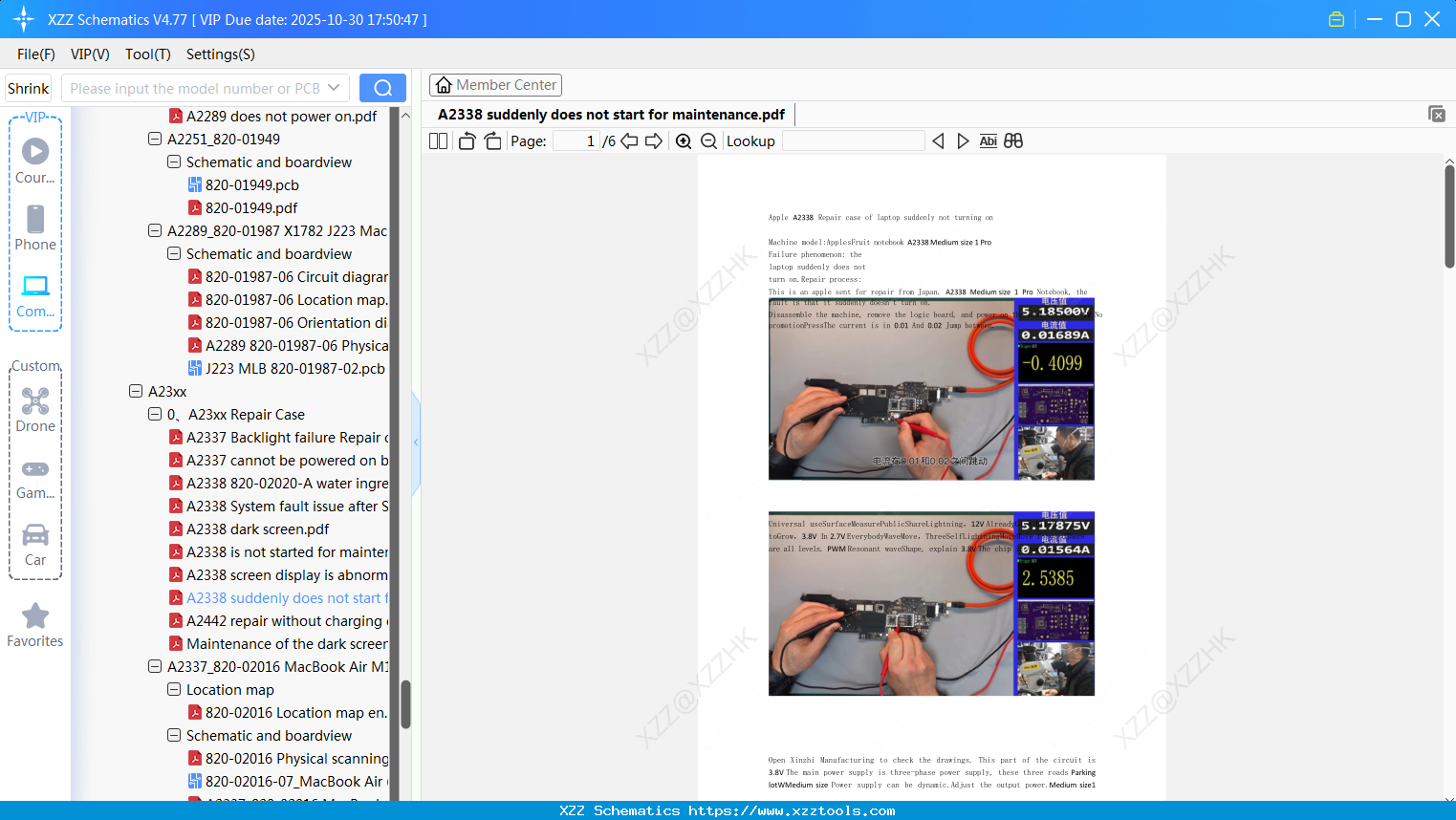The height and width of the screenshot is (820, 1456).
Task: Zoom in on the PDF document
Action: point(684,141)
